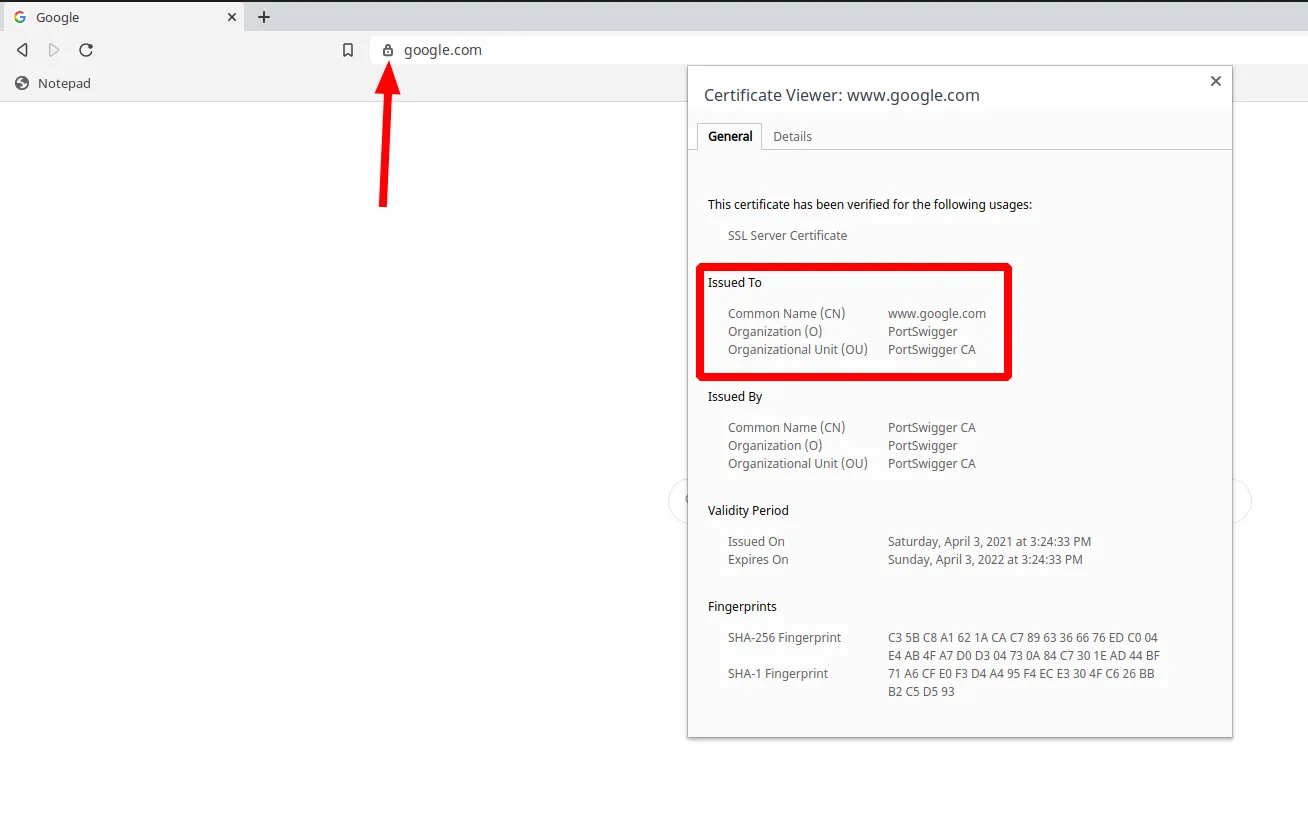Viewport: 1308px width, 816px height.
Task: Click the certificate verified usages sentence
Action: coord(870,204)
